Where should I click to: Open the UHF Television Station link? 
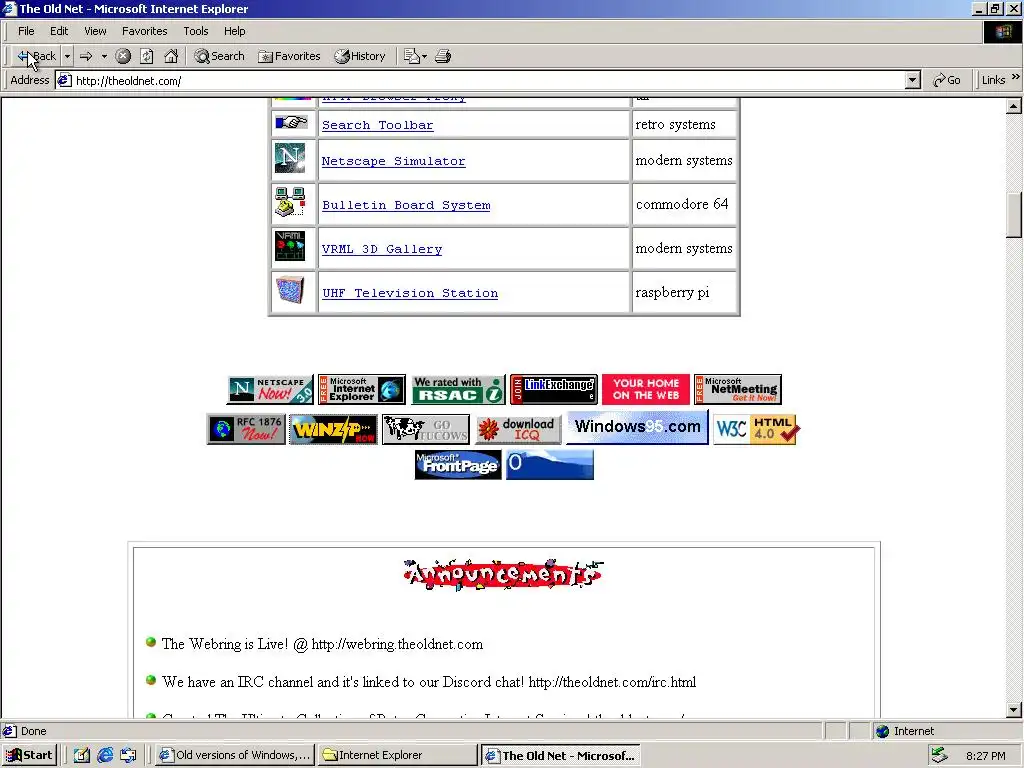tap(410, 293)
